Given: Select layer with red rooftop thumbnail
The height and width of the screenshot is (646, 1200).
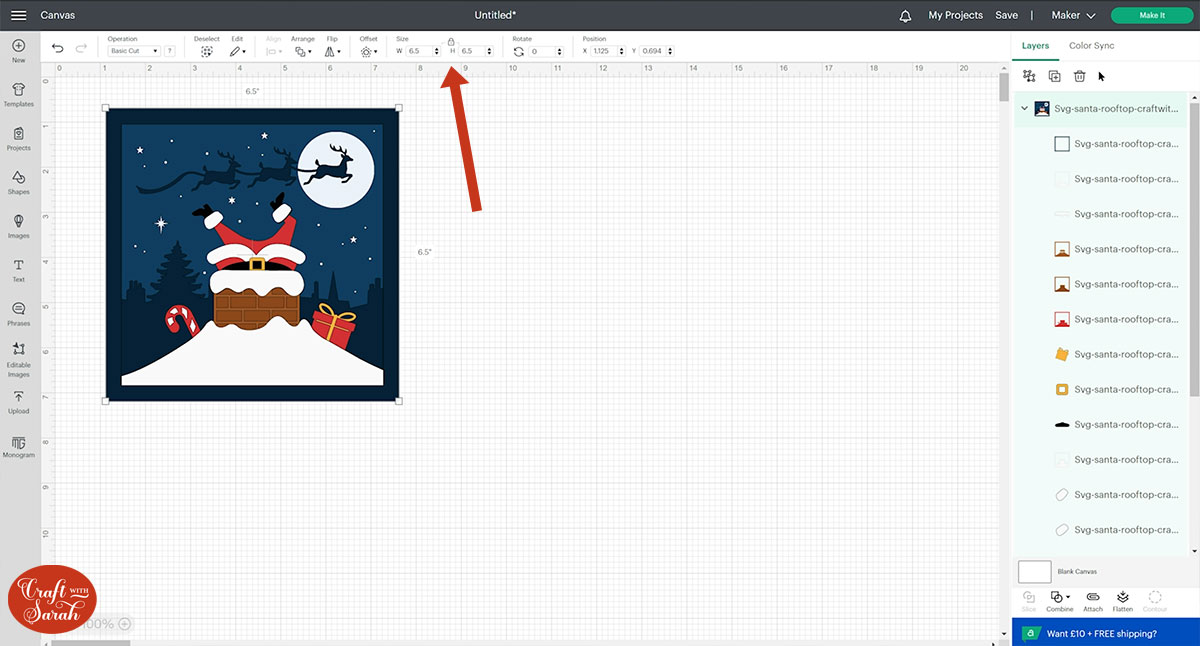Looking at the screenshot, I should 1062,319.
